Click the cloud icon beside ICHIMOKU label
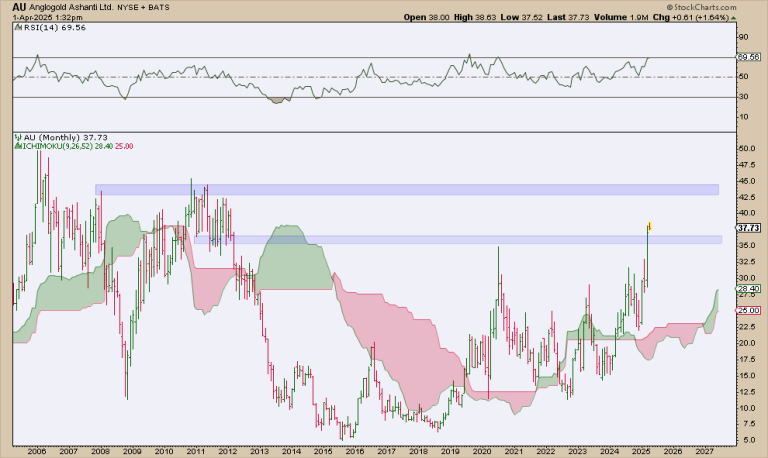 17,146
